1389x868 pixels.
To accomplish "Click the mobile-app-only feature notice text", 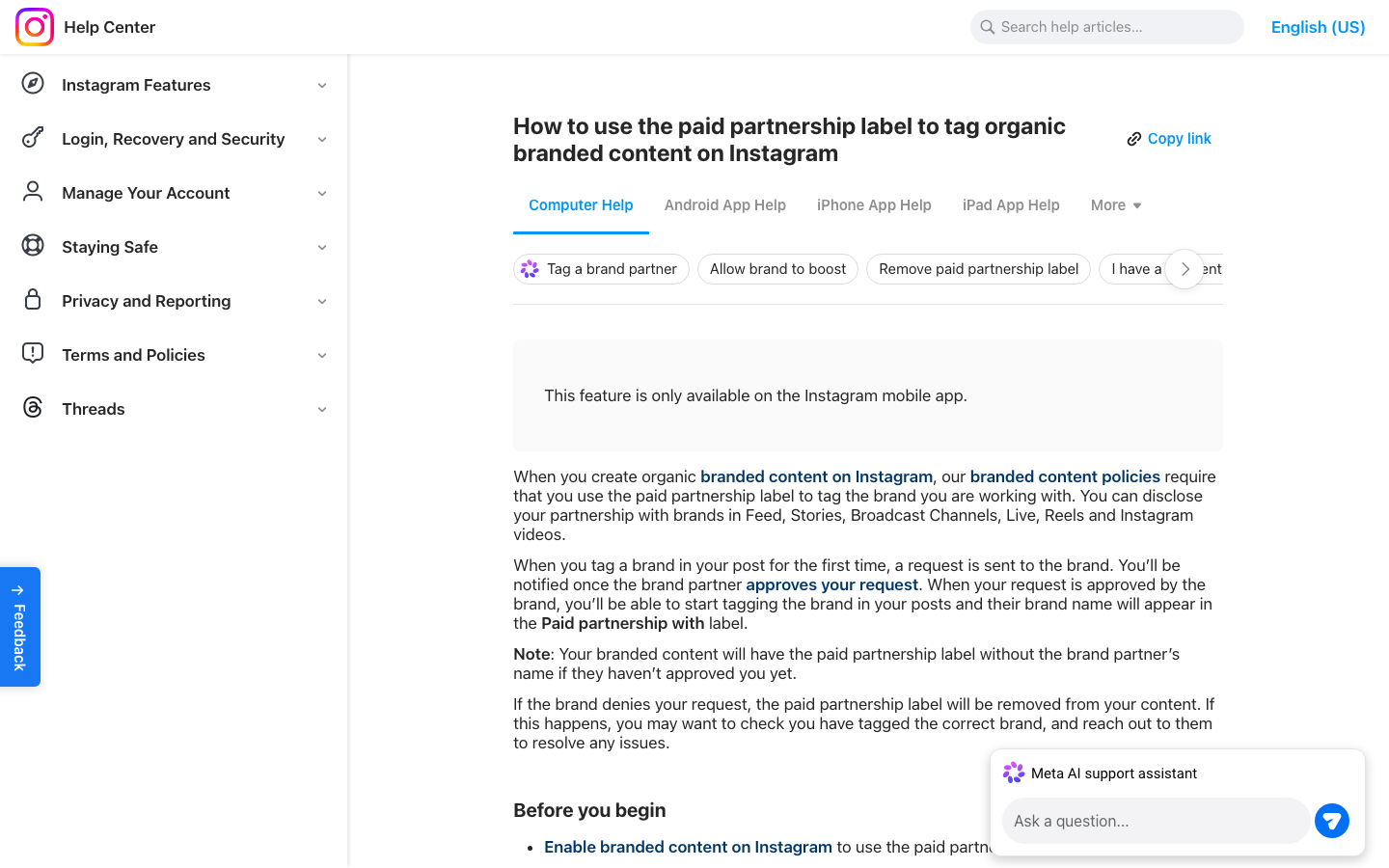I will [x=755, y=395].
